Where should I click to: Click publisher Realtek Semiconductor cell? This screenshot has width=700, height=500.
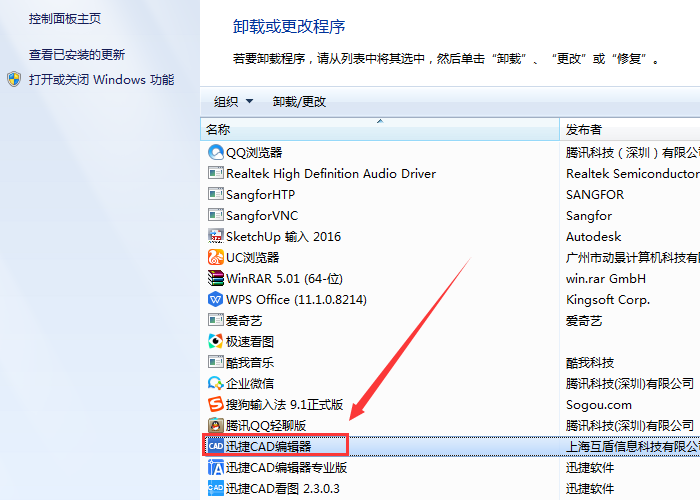pos(633,174)
